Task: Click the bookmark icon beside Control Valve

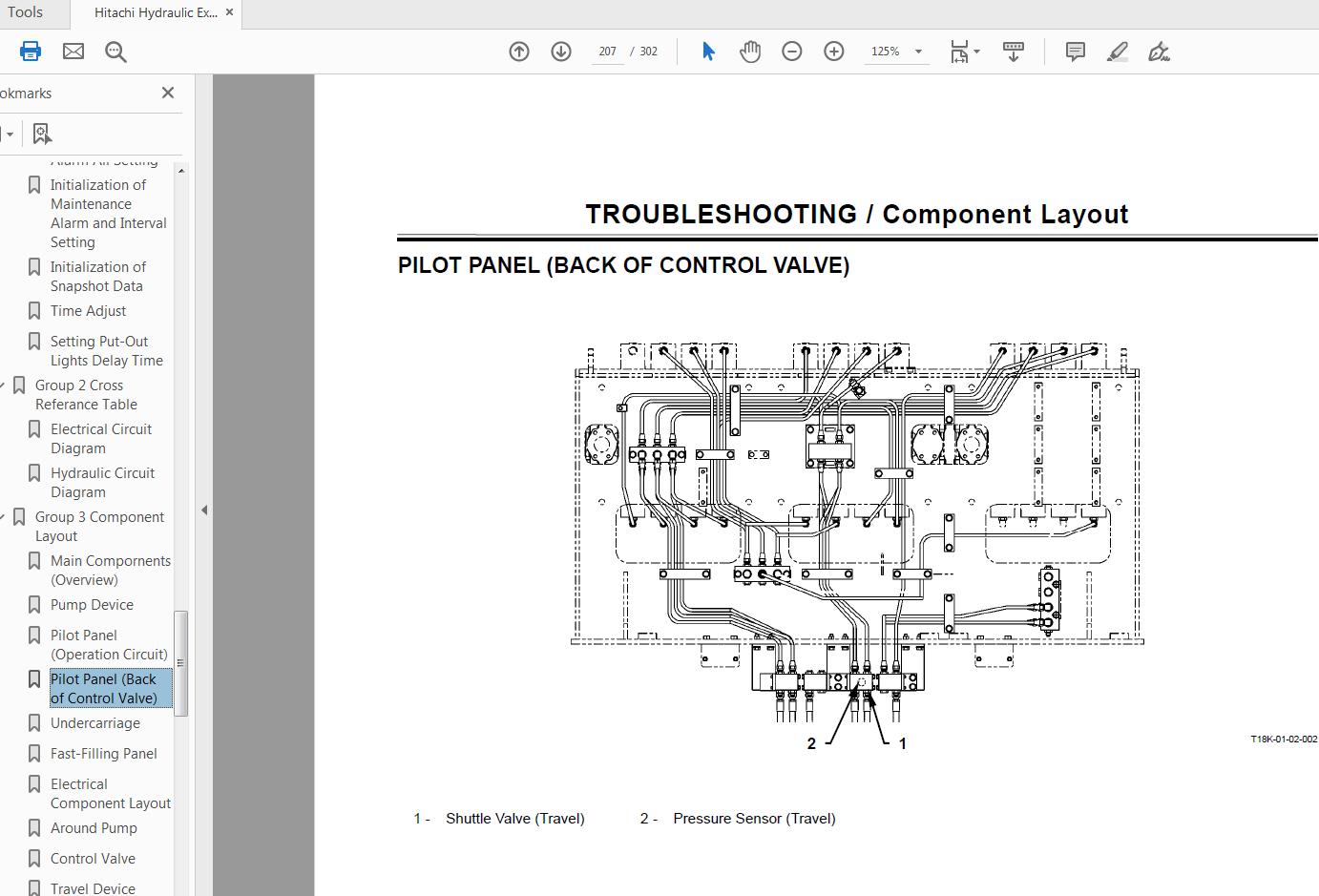Action: click(34, 858)
